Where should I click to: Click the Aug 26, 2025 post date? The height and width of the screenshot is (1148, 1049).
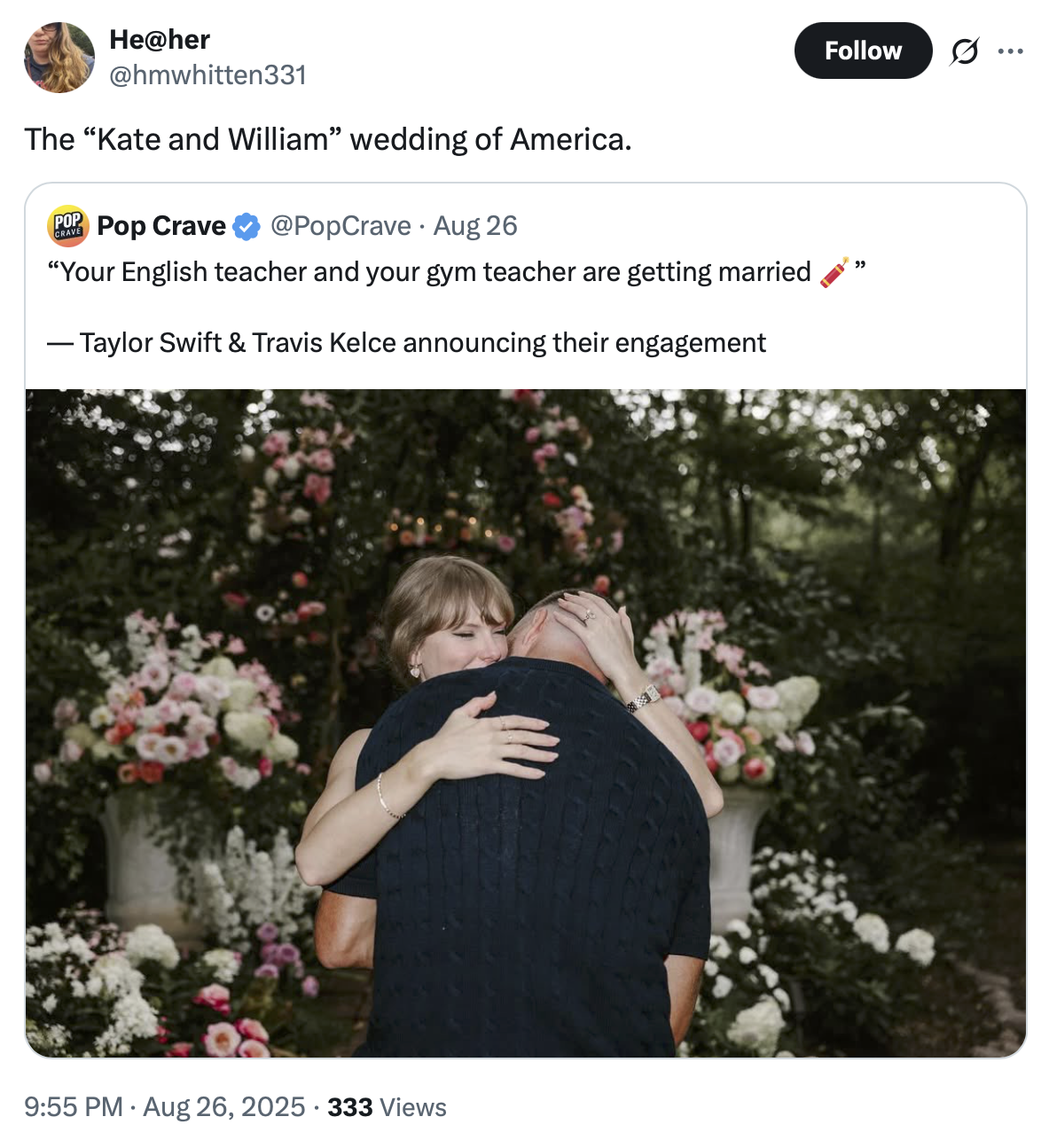(223, 1107)
